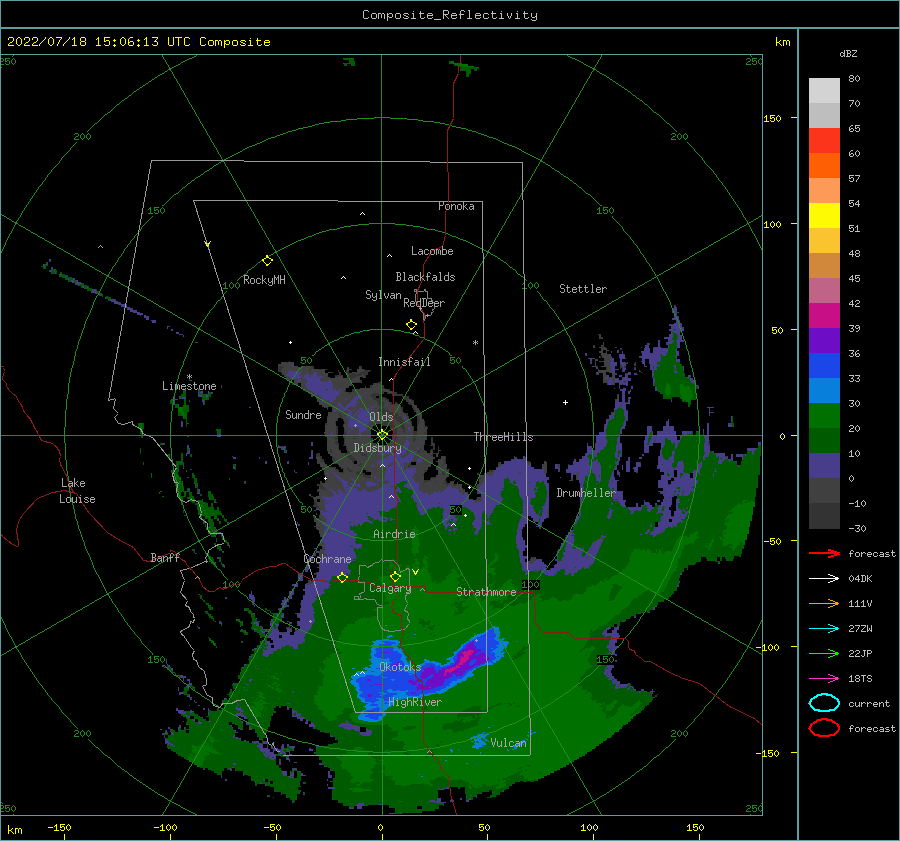Click the Limestone label
Image resolution: width=900 pixels, height=841 pixels.
pos(189,386)
